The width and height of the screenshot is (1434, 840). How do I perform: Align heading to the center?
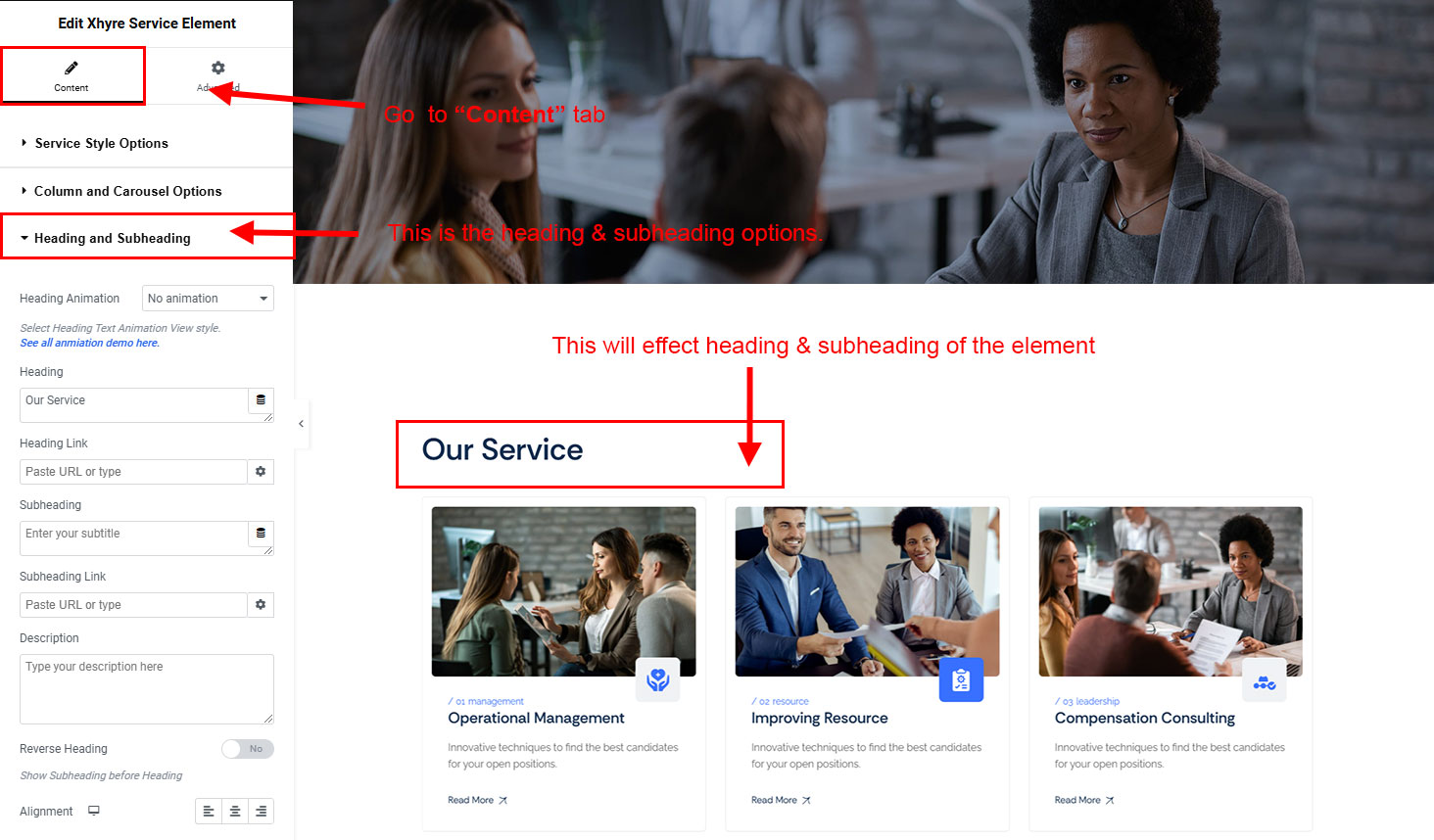235,812
